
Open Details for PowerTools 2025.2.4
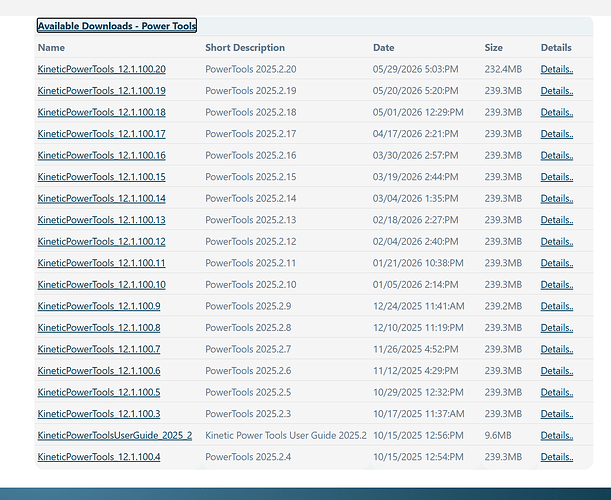557,457
